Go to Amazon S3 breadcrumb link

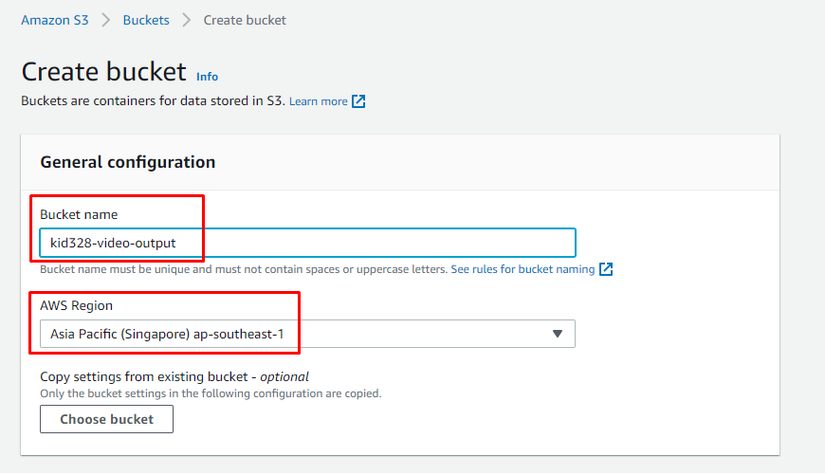tap(54, 20)
